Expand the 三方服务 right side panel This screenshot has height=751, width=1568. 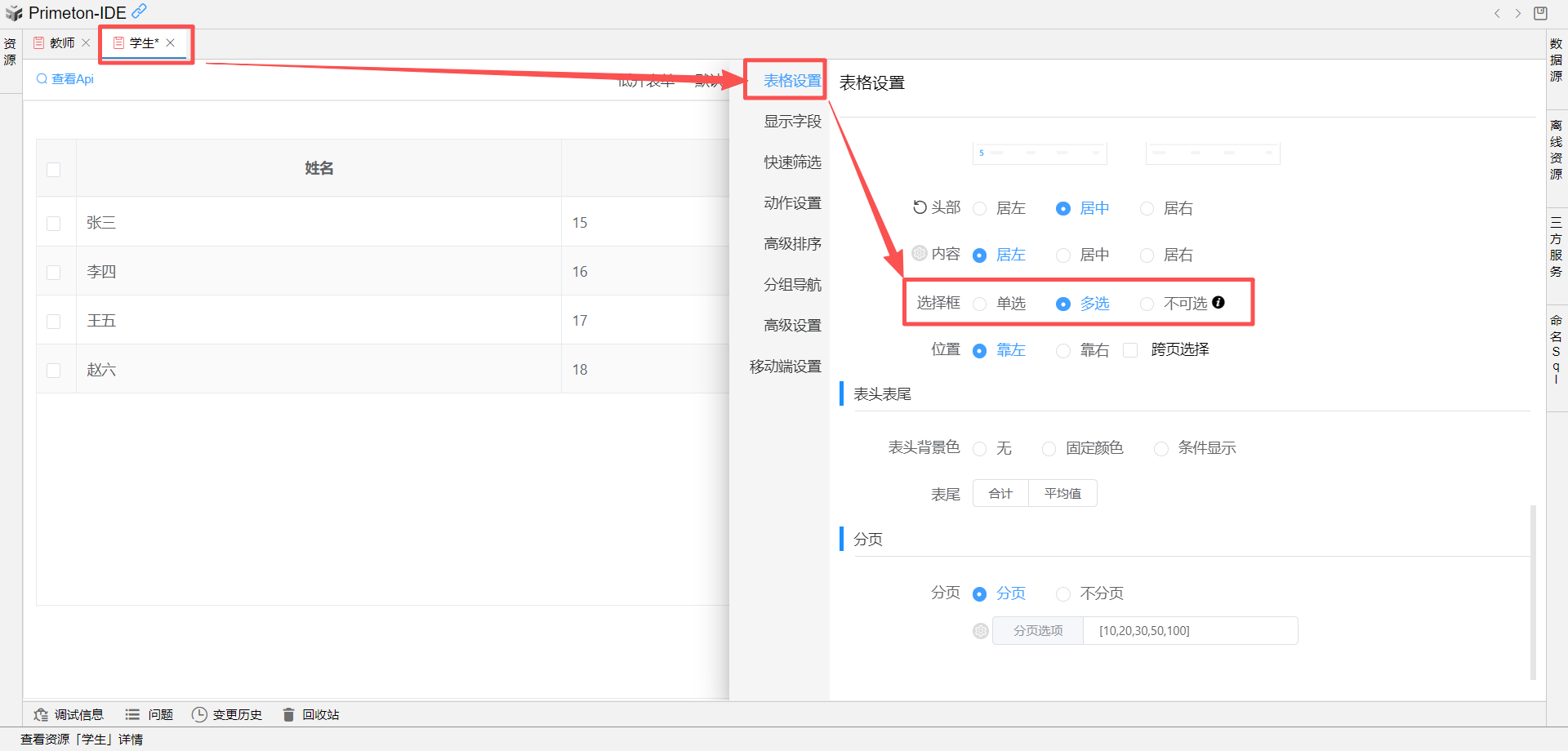(1557, 247)
